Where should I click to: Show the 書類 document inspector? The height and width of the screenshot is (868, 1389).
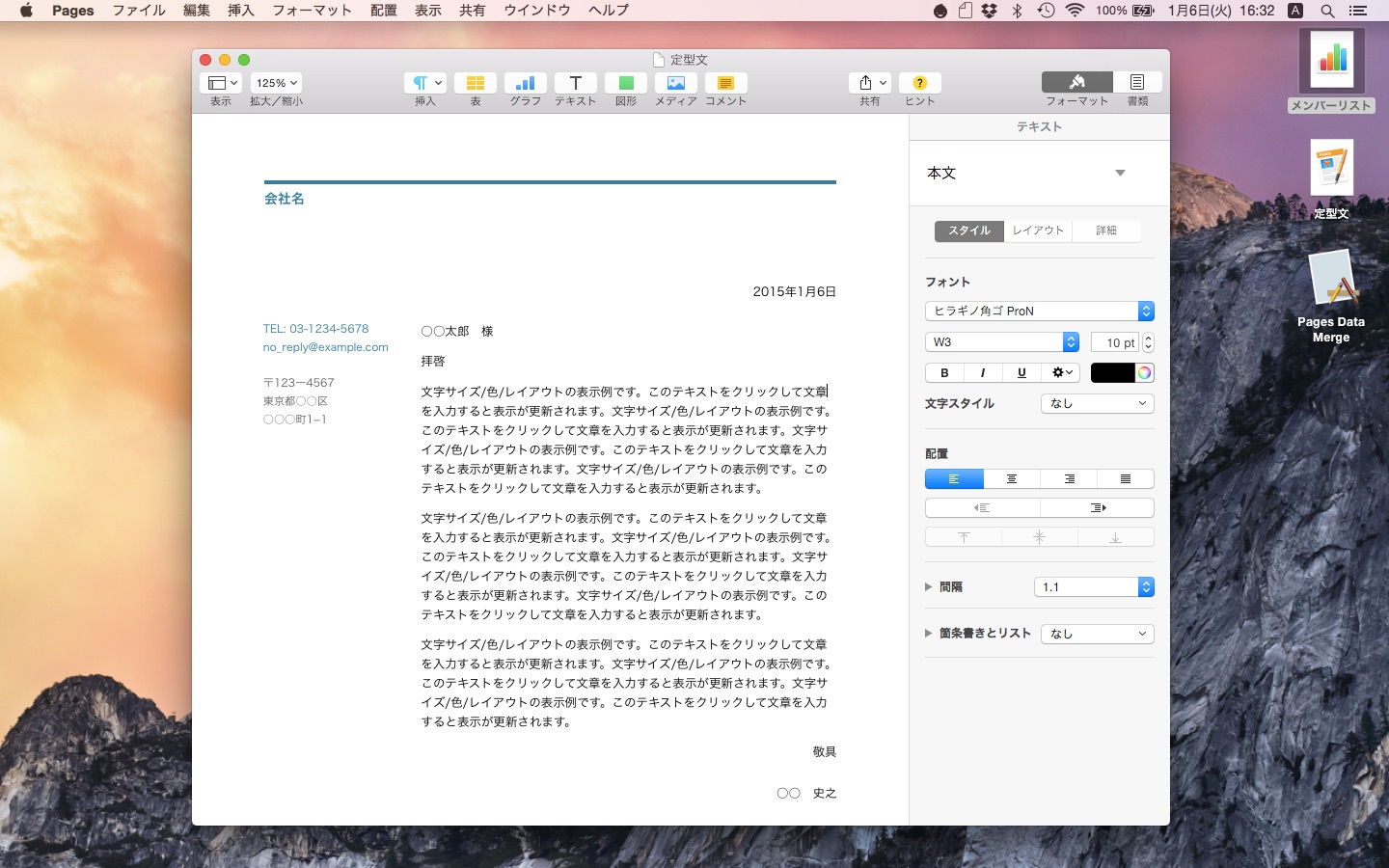pos(1137,82)
